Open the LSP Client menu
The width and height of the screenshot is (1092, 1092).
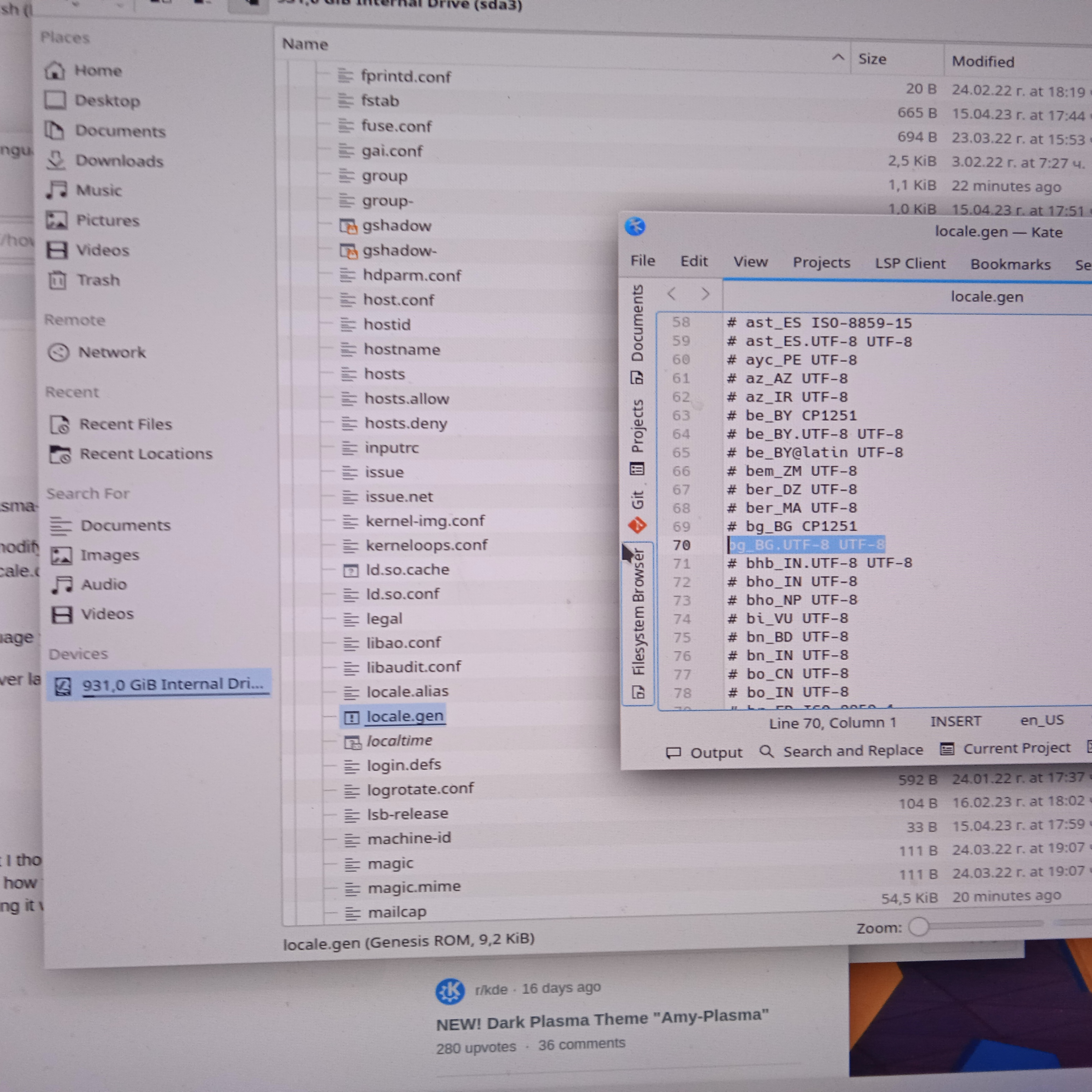click(909, 264)
